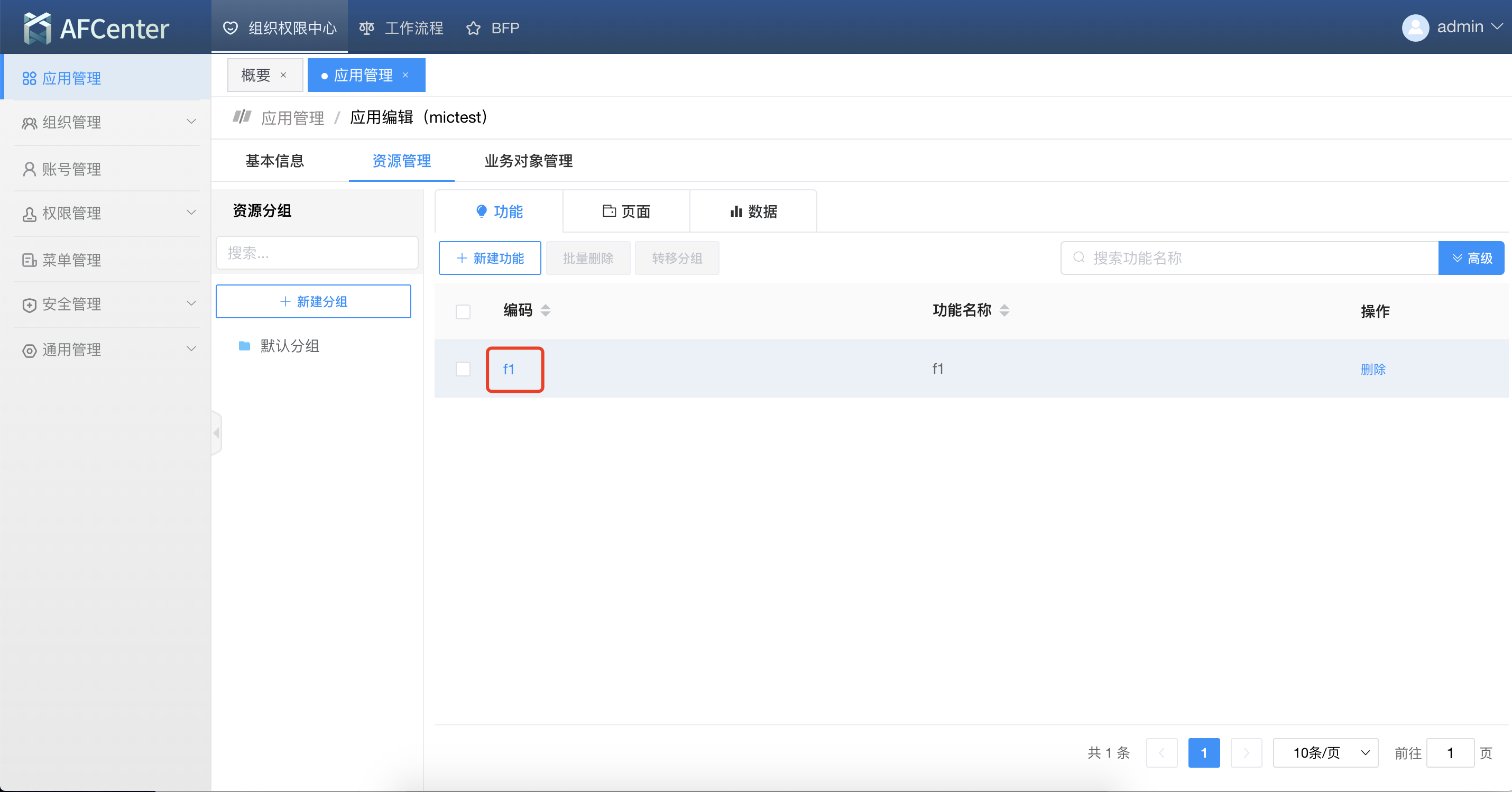Click the 安全管理 shield icon
1512x792 pixels.
[x=30, y=305]
